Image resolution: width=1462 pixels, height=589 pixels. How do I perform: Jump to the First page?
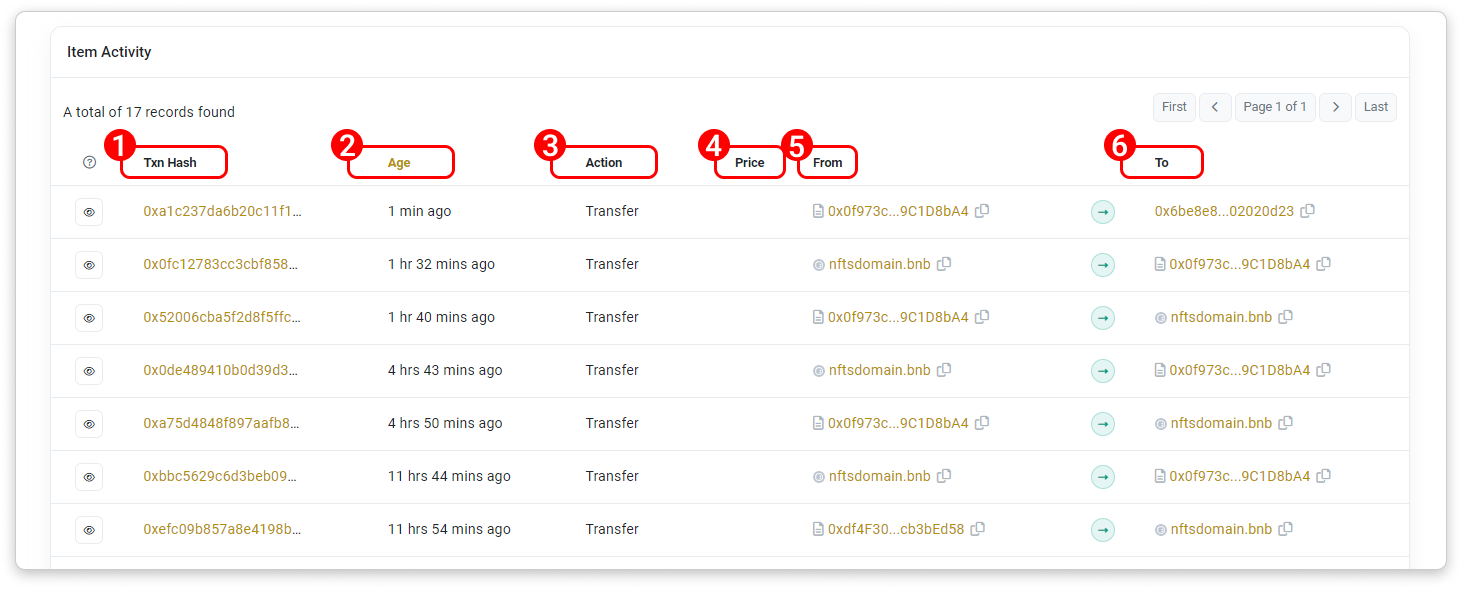click(1174, 107)
